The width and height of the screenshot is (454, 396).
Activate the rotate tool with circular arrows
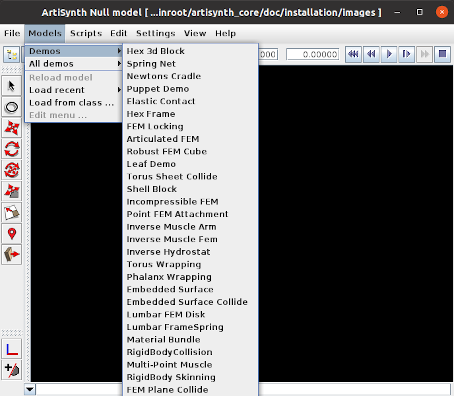click(x=12, y=149)
